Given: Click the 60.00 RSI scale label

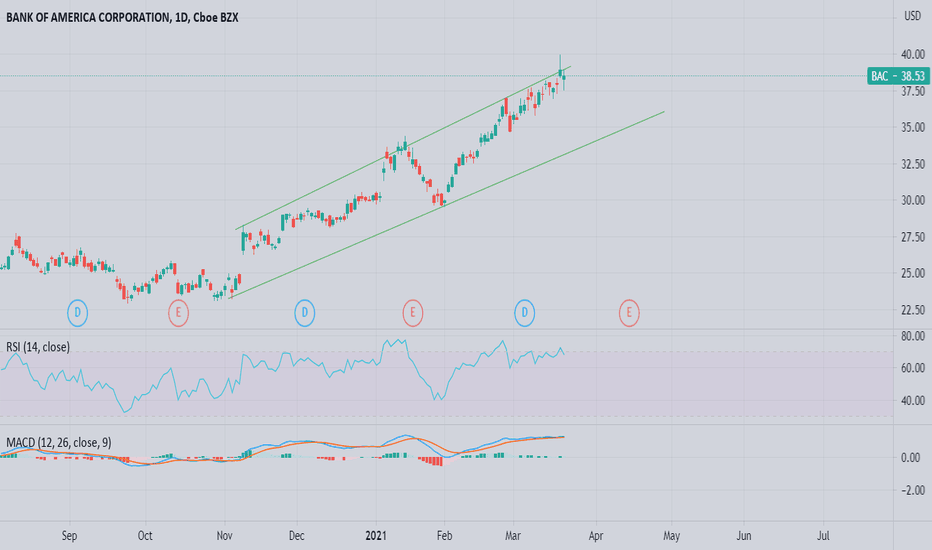Looking at the screenshot, I should tap(913, 368).
